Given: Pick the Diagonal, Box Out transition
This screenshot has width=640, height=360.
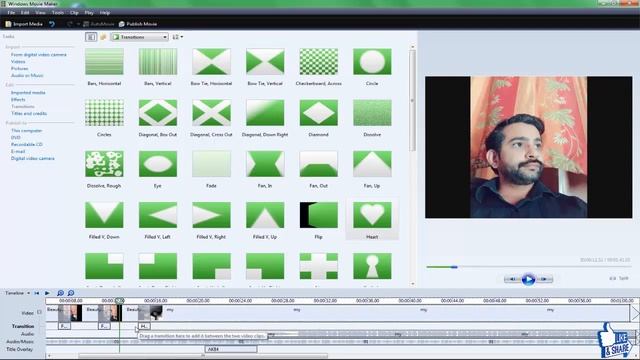Looking at the screenshot, I should [158, 113].
